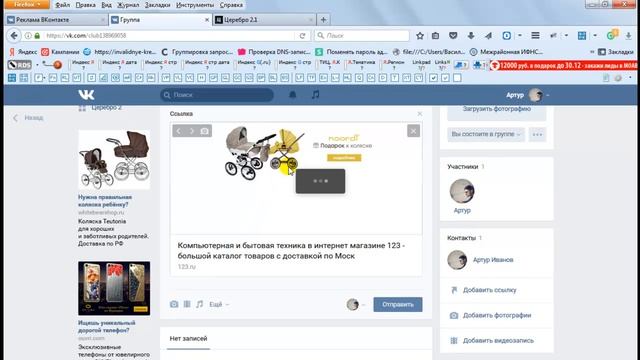Open Firefox hamburger menu

pyautogui.click(x=535, y=36)
